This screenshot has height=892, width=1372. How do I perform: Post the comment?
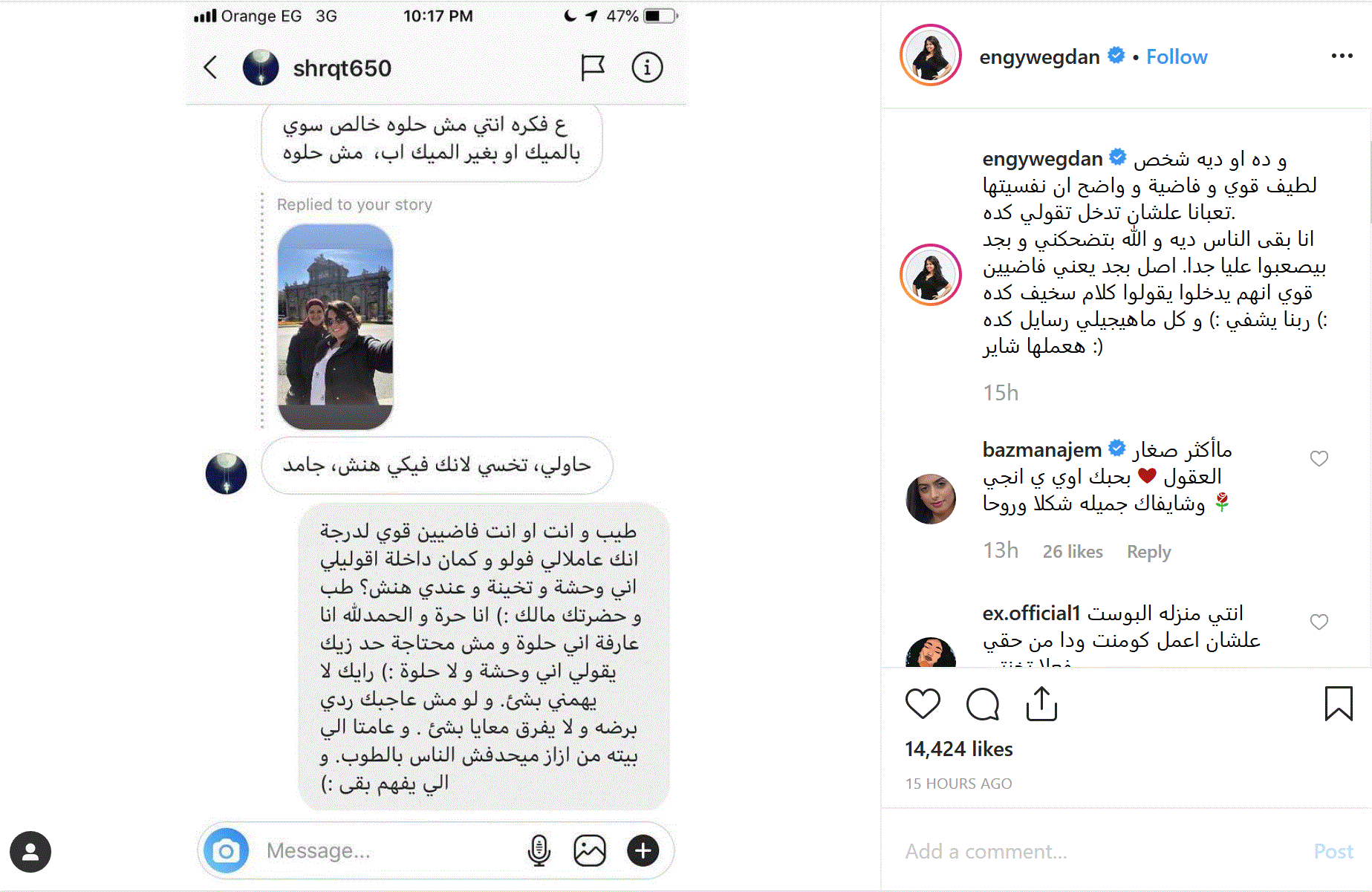click(x=1333, y=851)
